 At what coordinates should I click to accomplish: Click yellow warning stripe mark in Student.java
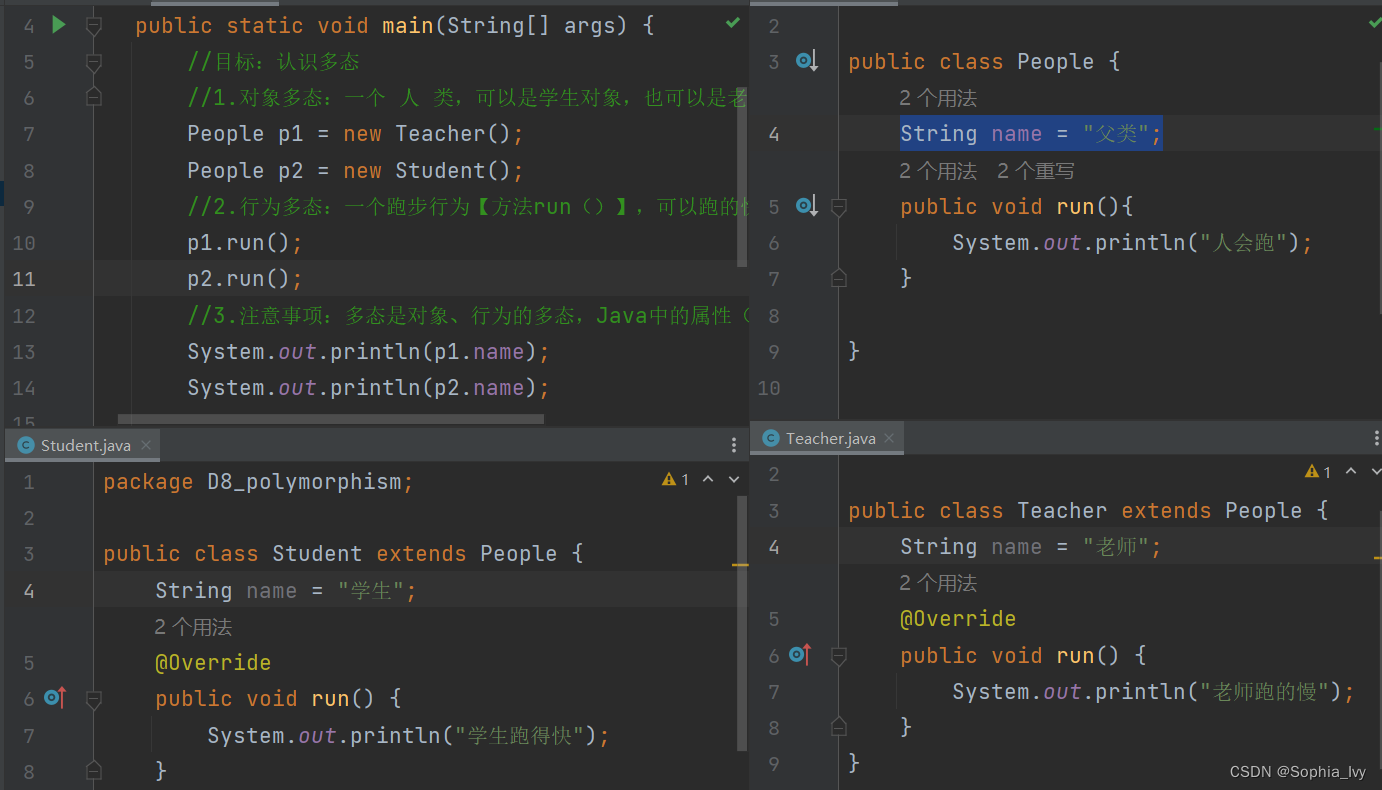pos(740,565)
